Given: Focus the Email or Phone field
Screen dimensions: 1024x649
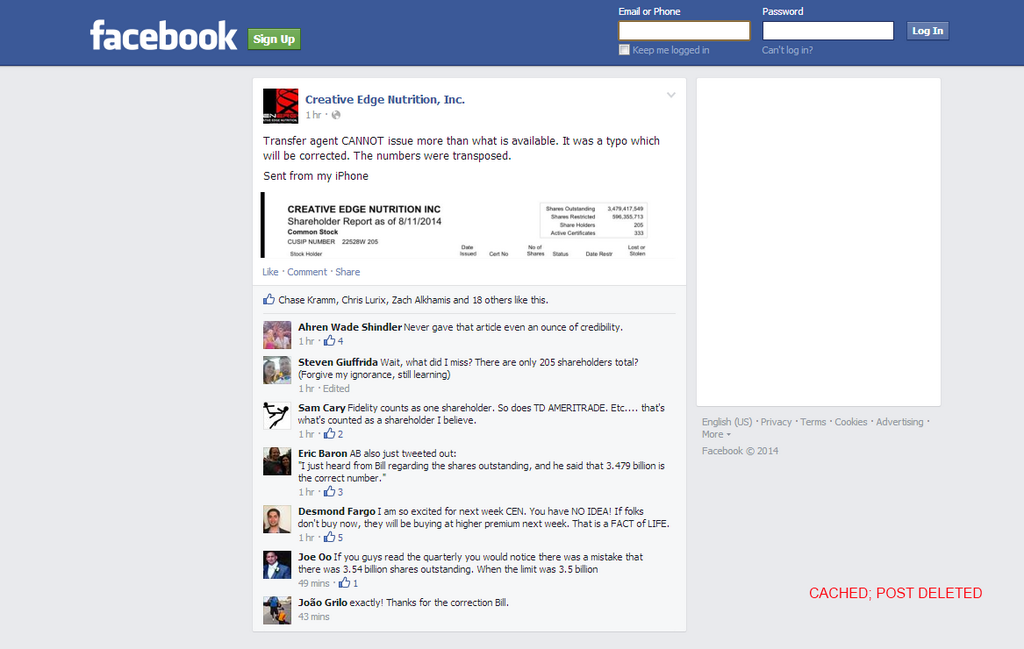Looking at the screenshot, I should click(684, 31).
